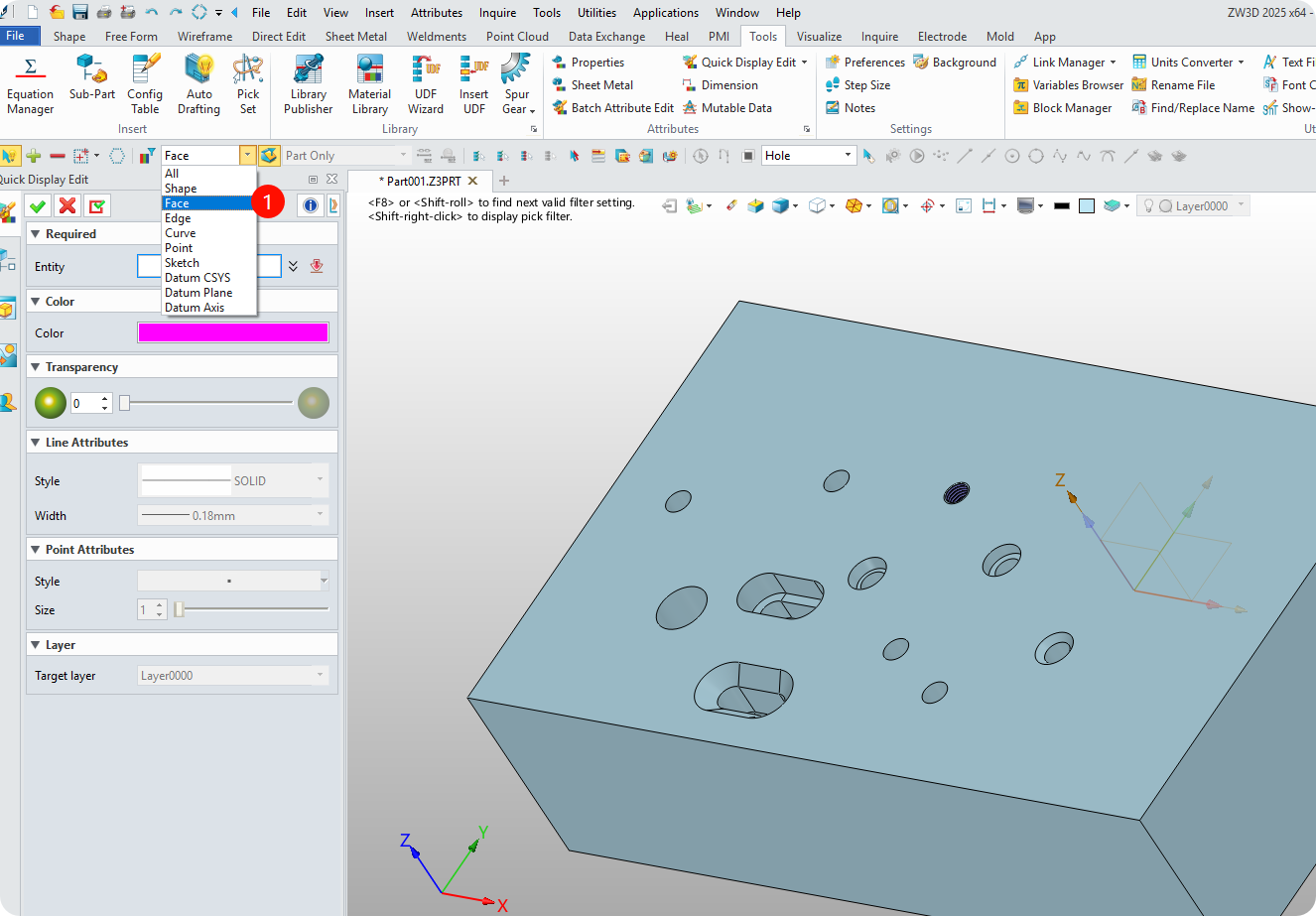Collapse the Line Attributes section
Viewport: 1316px width, 916px height.
pos(36,443)
